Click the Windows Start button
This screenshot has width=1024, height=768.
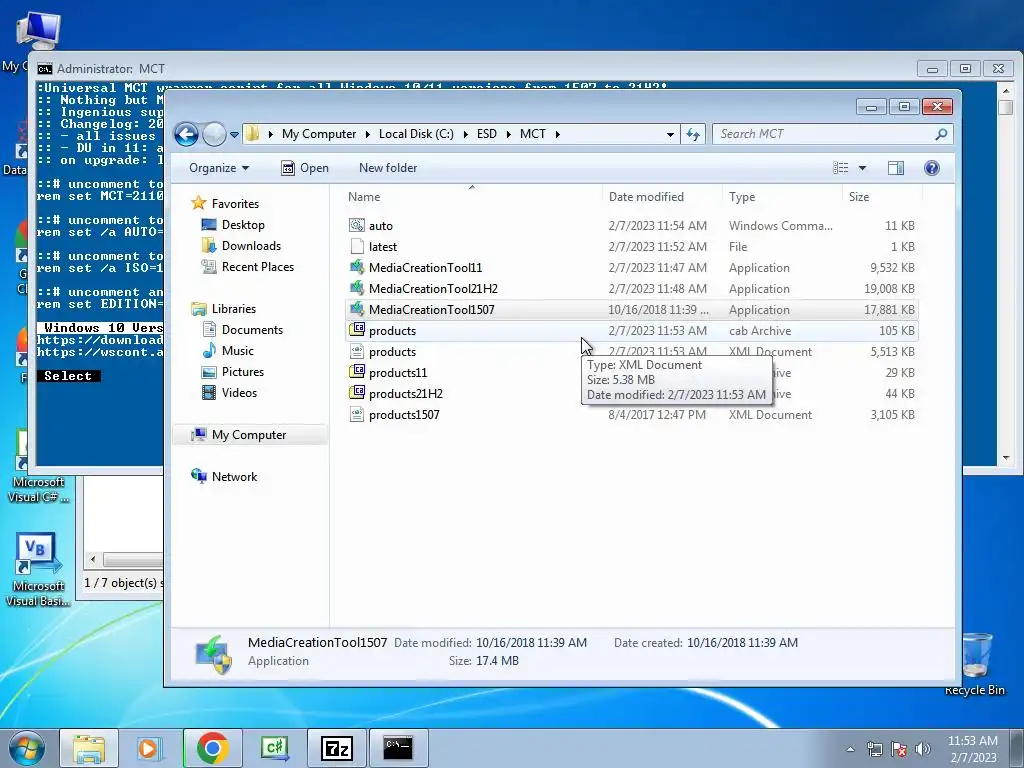[x=26, y=748]
